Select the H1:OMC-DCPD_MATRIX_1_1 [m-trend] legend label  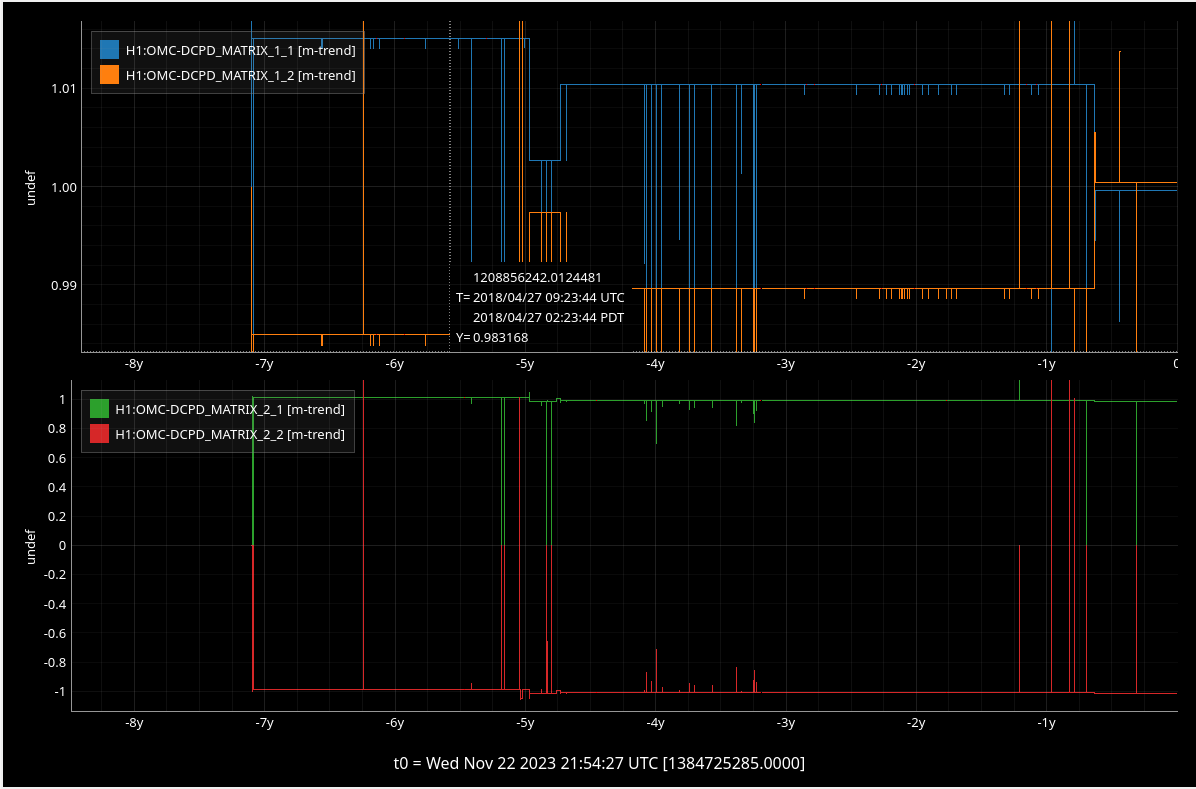(x=240, y=51)
